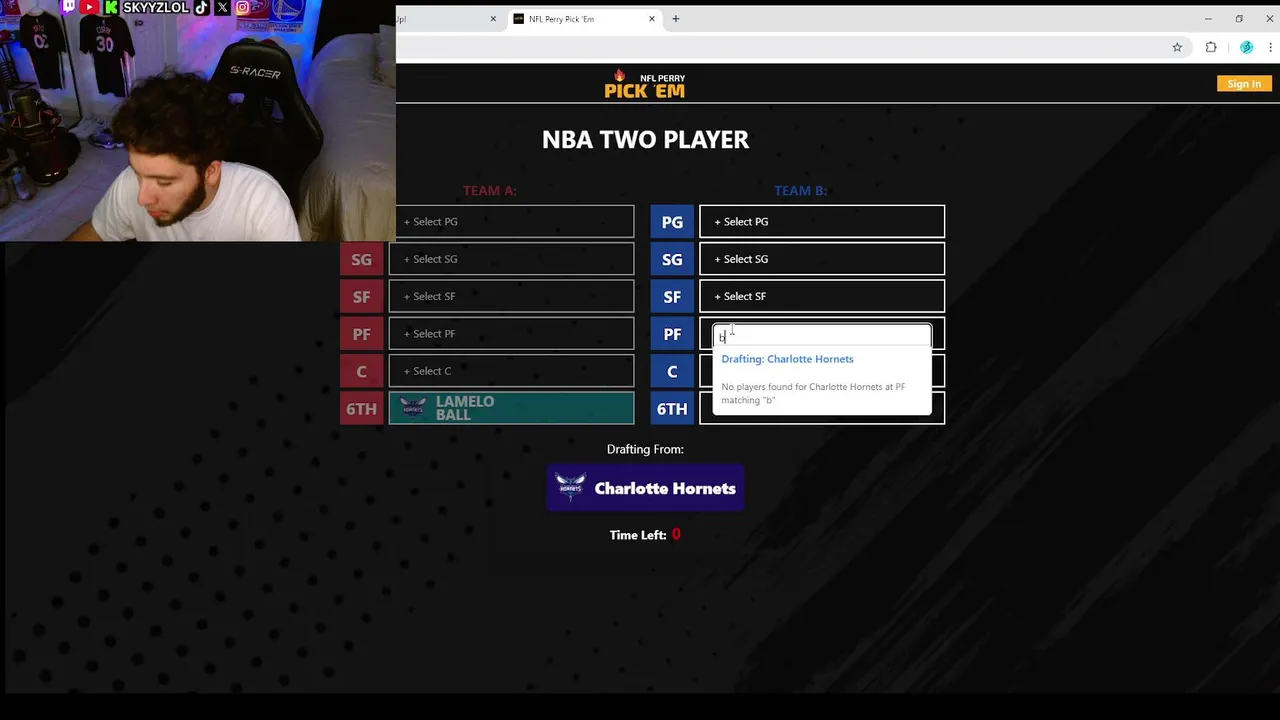The image size is (1280, 720).
Task: Click the 'TEAM A:' label
Action: (x=490, y=190)
